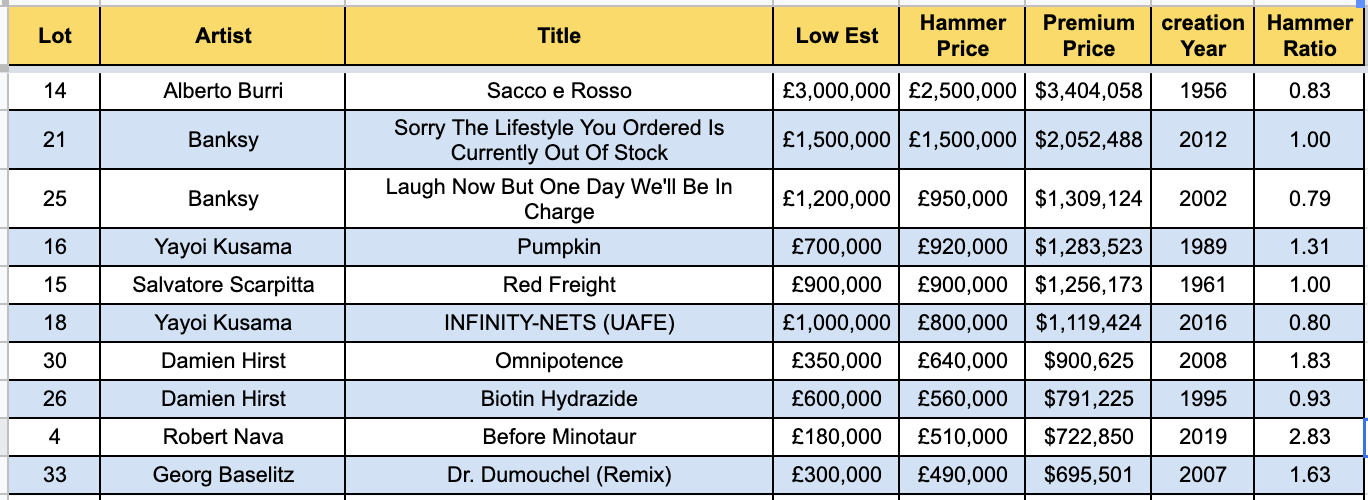This screenshot has height=500, width=1368.
Task: Select the Premium Price header
Action: tap(1089, 36)
